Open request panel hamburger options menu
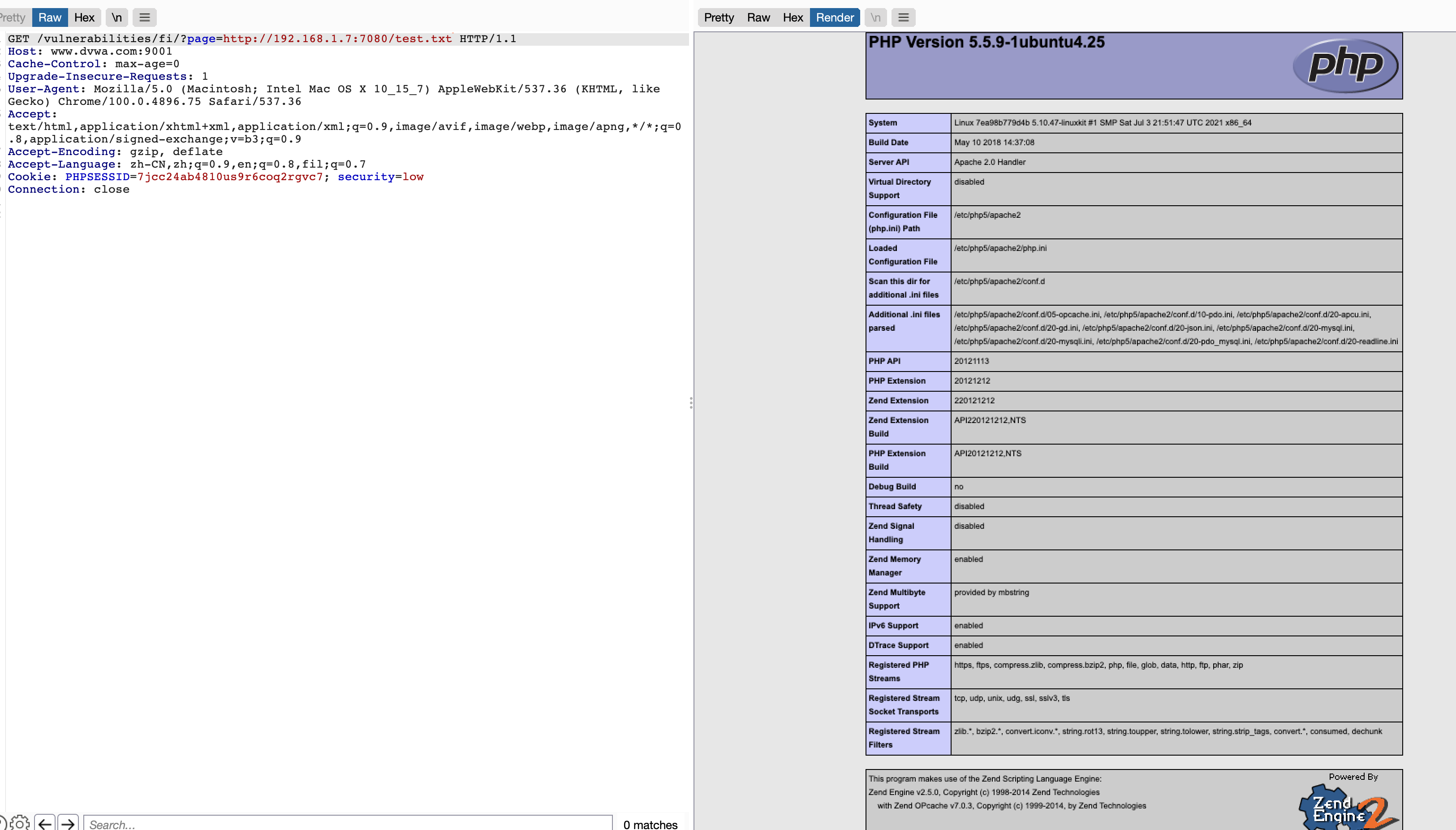 click(x=145, y=17)
